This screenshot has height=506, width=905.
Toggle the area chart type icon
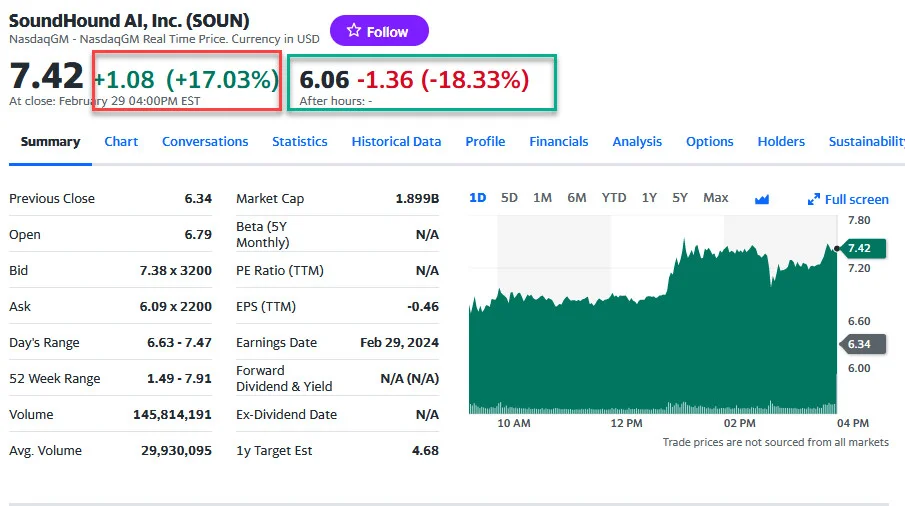point(762,200)
